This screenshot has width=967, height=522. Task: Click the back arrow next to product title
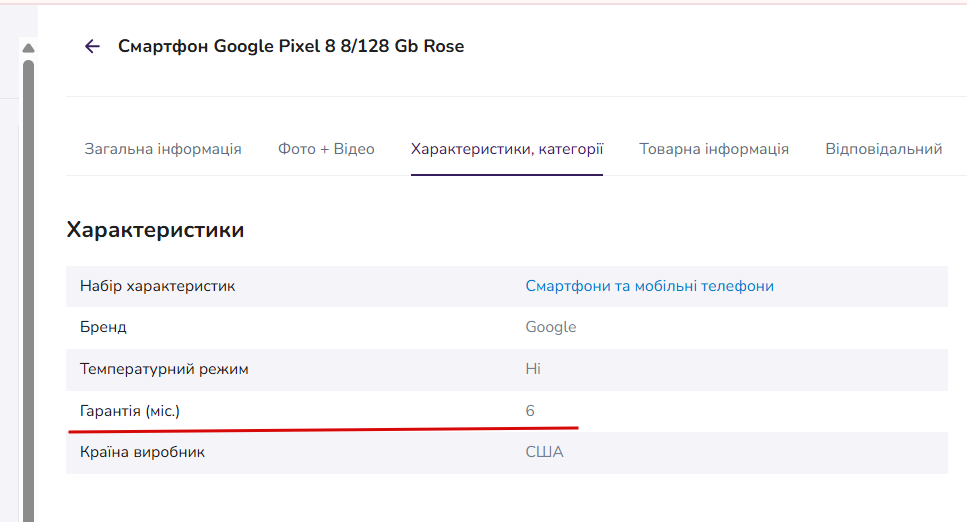pos(92,46)
